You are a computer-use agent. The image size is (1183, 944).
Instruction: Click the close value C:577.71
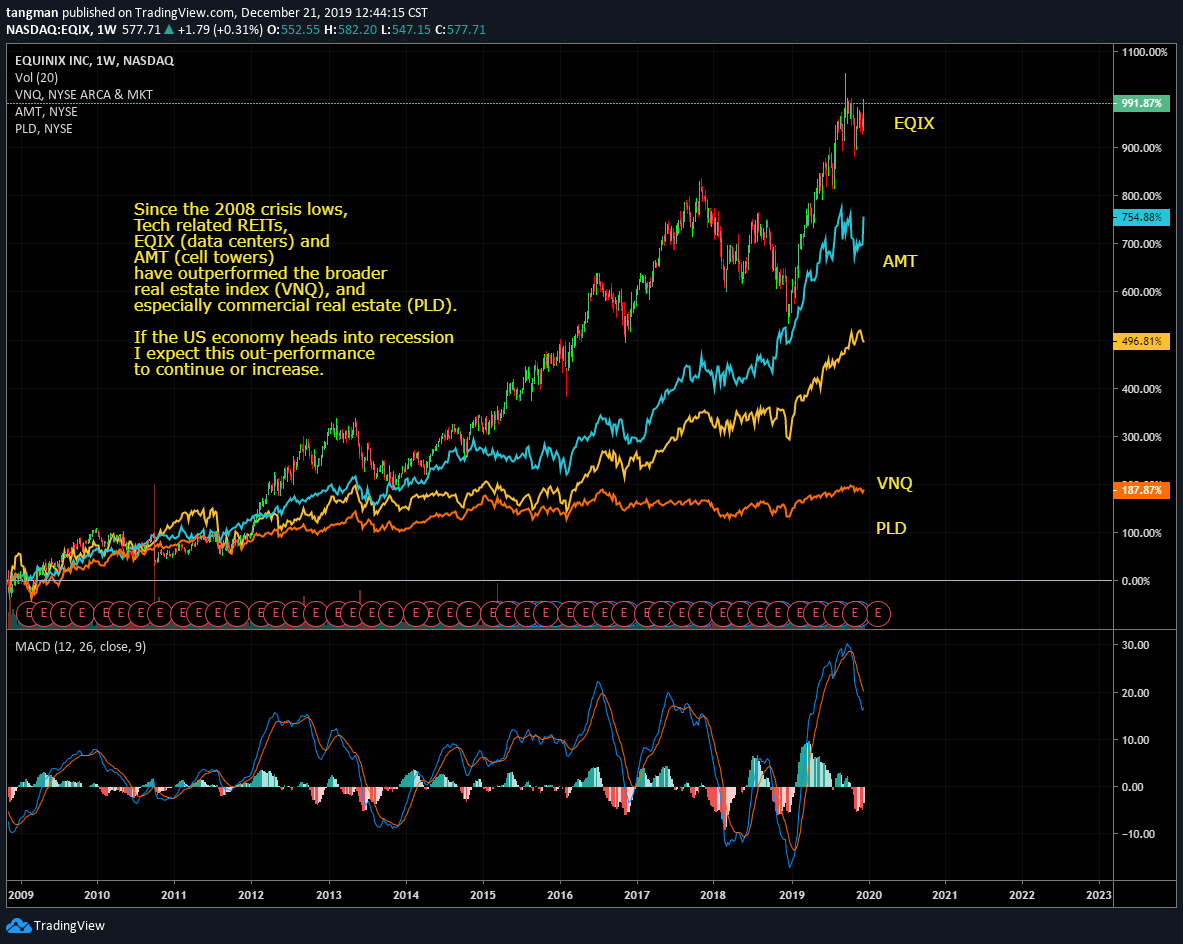[x=460, y=30]
